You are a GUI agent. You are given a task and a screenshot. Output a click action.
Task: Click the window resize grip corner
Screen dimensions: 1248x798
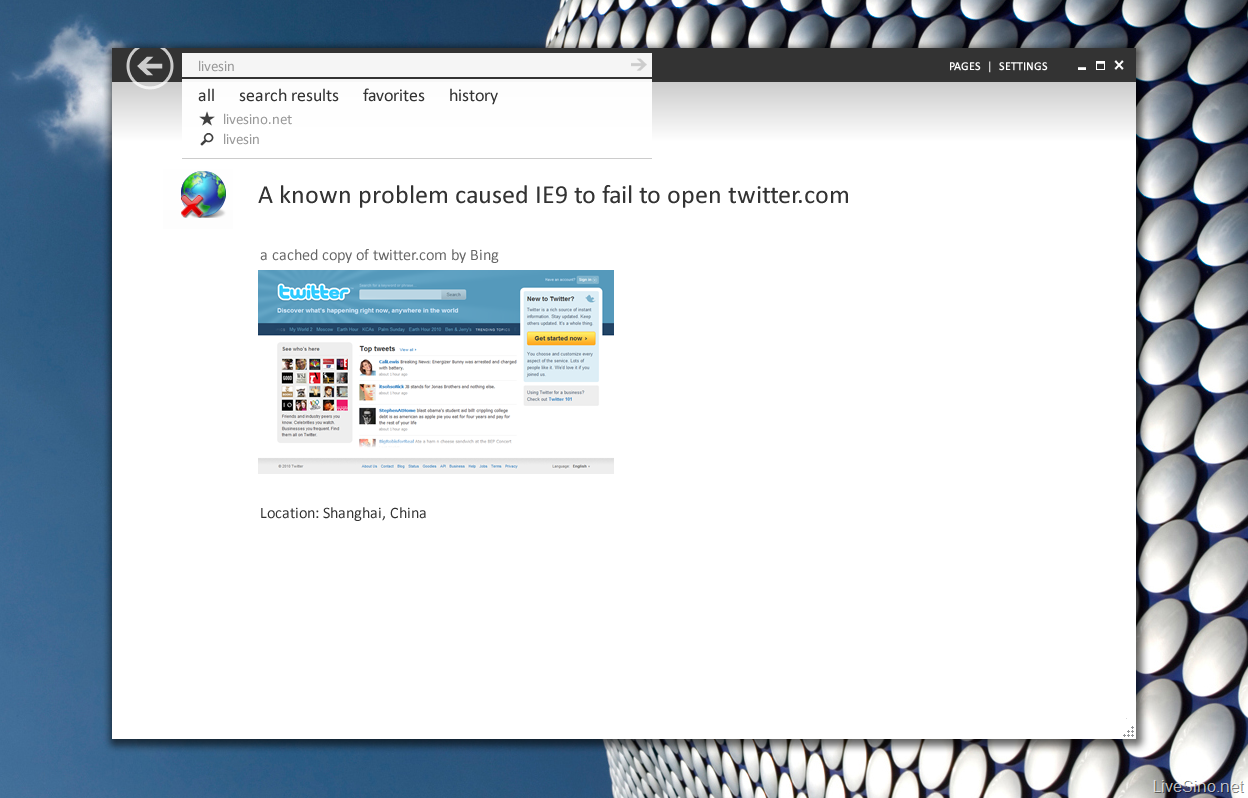click(1128, 732)
